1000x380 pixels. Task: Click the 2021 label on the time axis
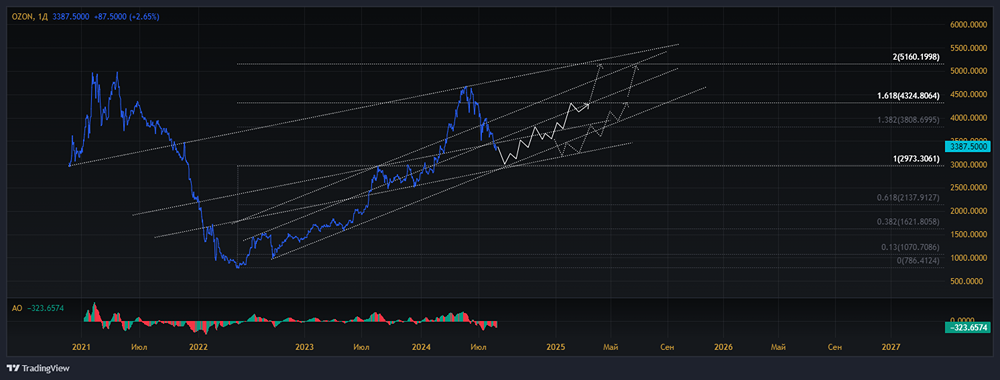coord(81,347)
